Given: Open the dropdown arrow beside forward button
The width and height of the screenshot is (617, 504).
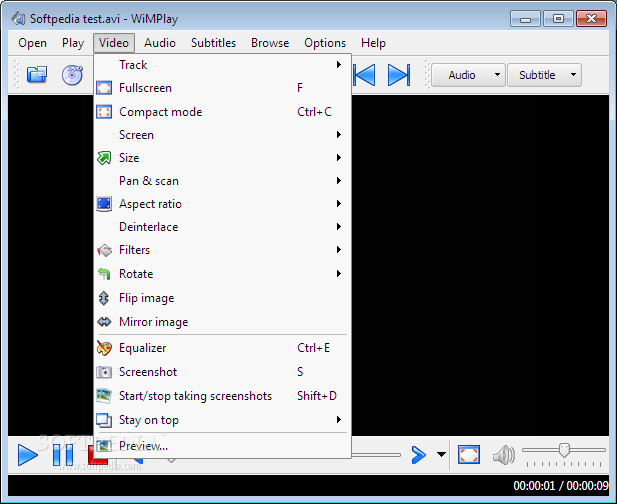Looking at the screenshot, I should [x=442, y=454].
